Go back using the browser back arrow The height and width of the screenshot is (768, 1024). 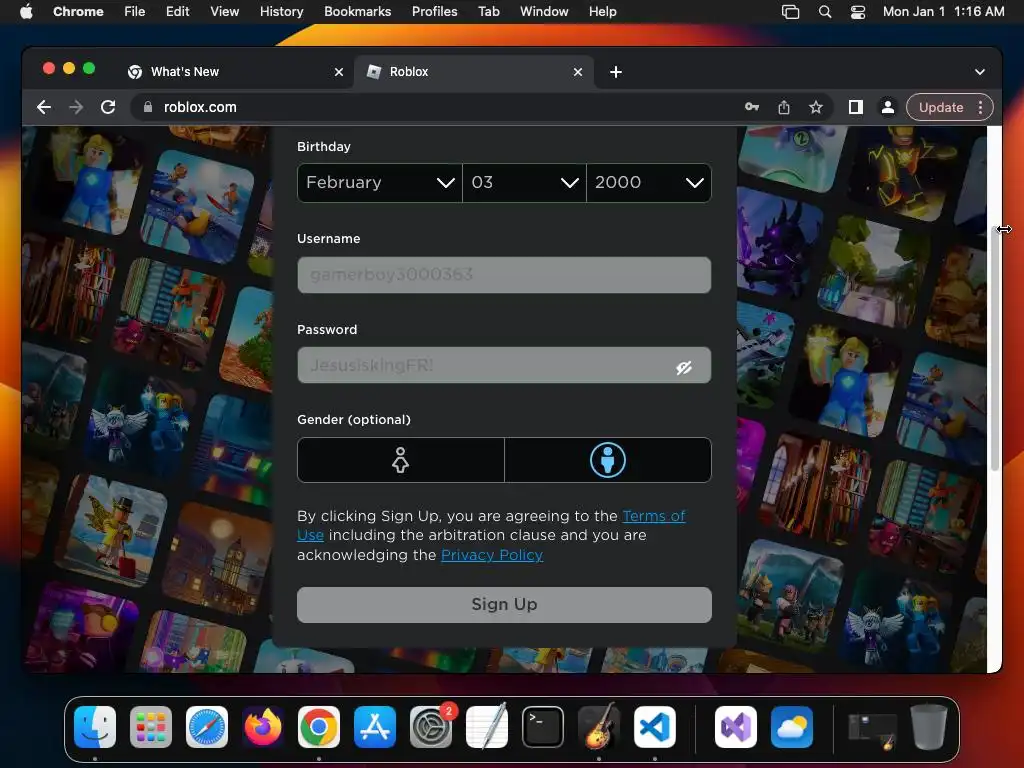tap(44, 107)
